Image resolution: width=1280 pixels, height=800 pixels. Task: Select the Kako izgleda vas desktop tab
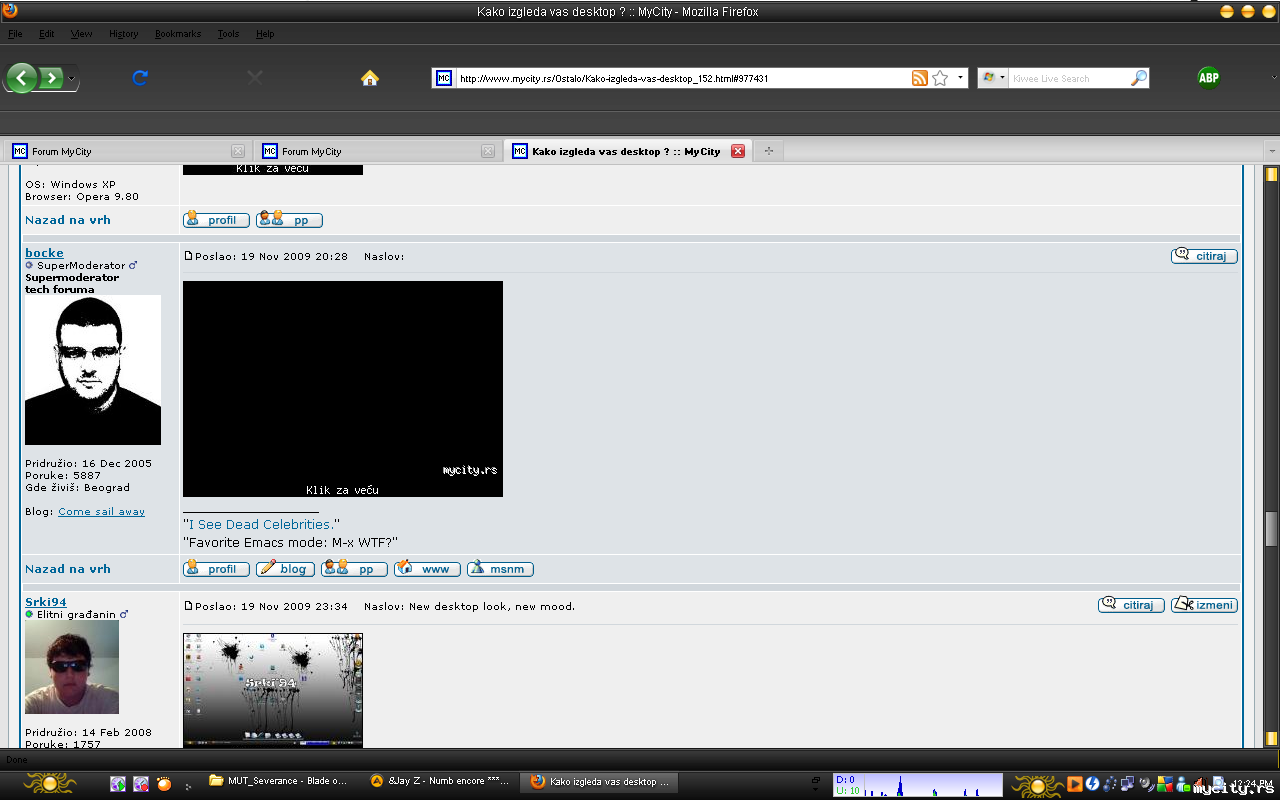point(627,151)
